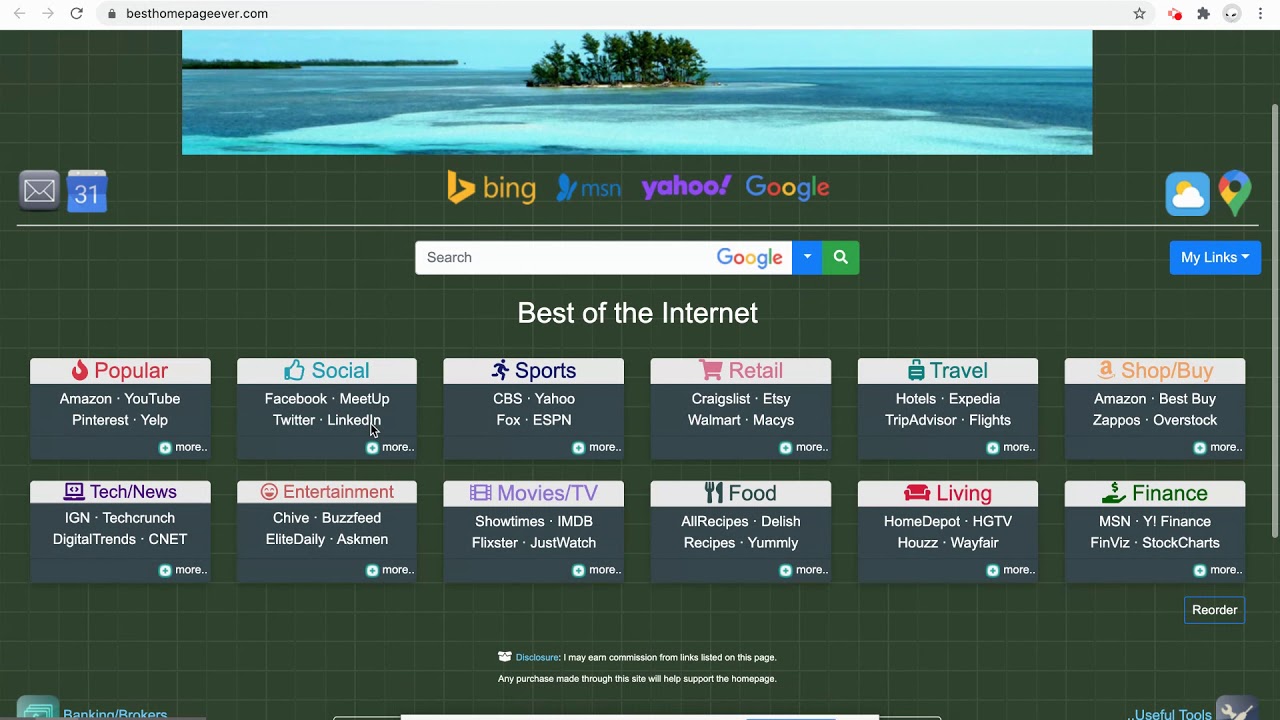Open the calendar 31 icon
The width and height of the screenshot is (1280, 720).
click(87, 192)
